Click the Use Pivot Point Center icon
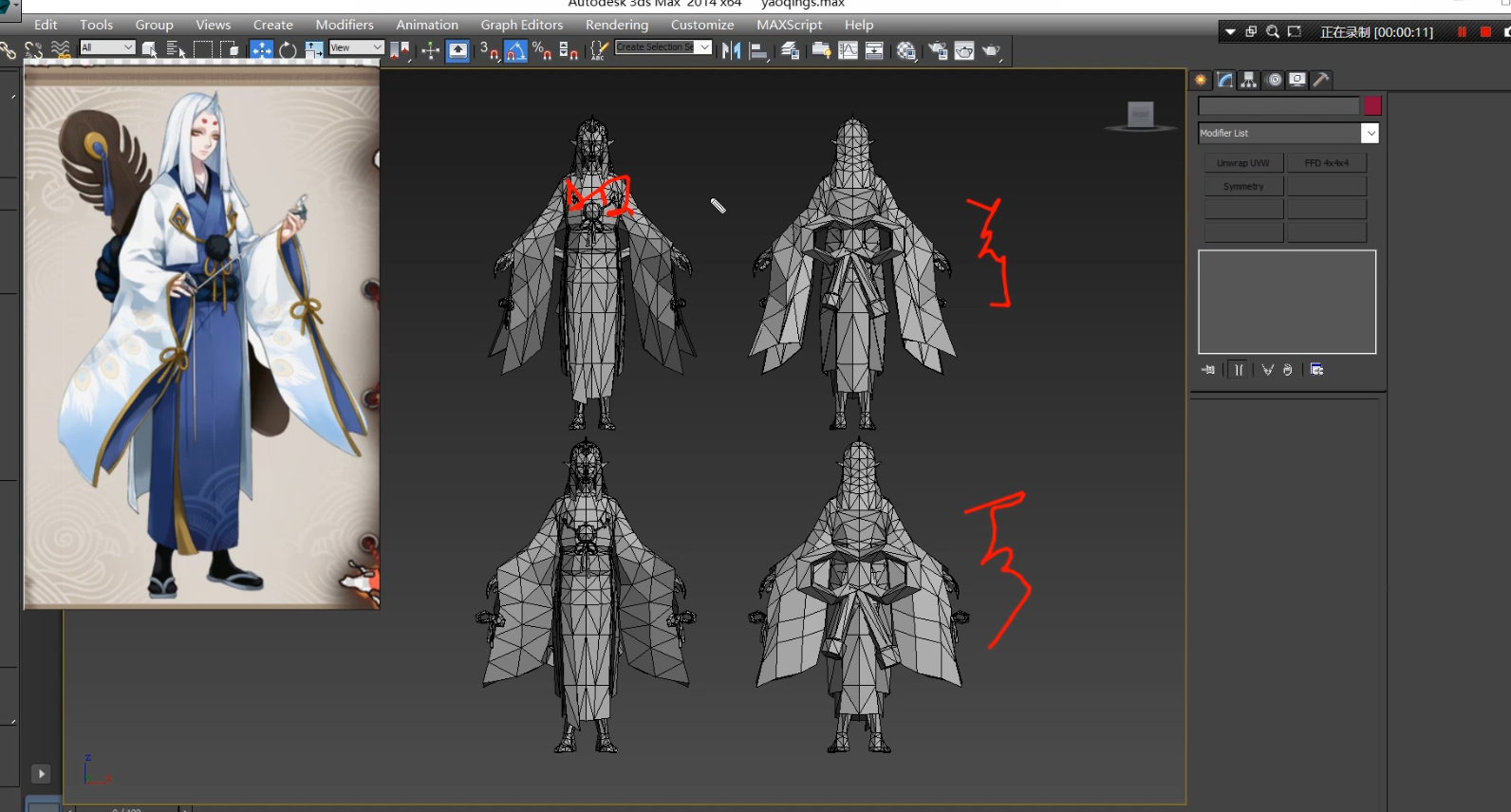This screenshot has height=812, width=1511. pyautogui.click(x=400, y=50)
